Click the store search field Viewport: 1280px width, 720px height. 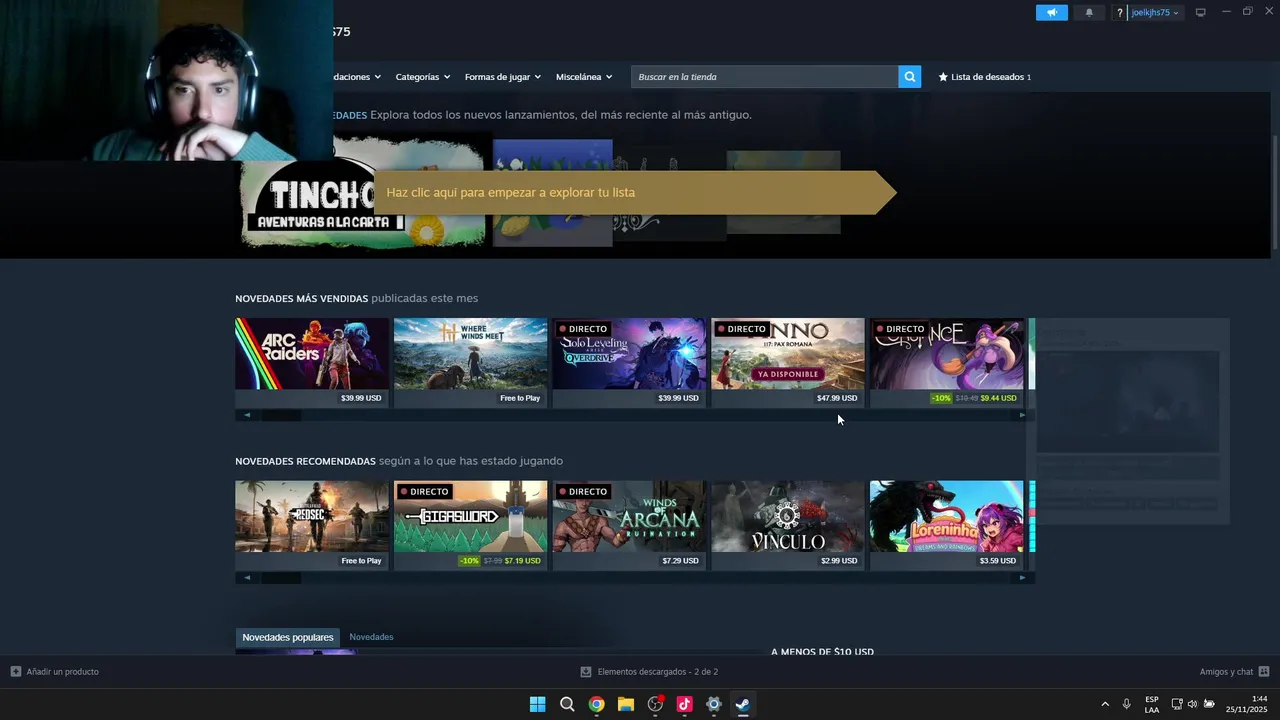tap(764, 77)
